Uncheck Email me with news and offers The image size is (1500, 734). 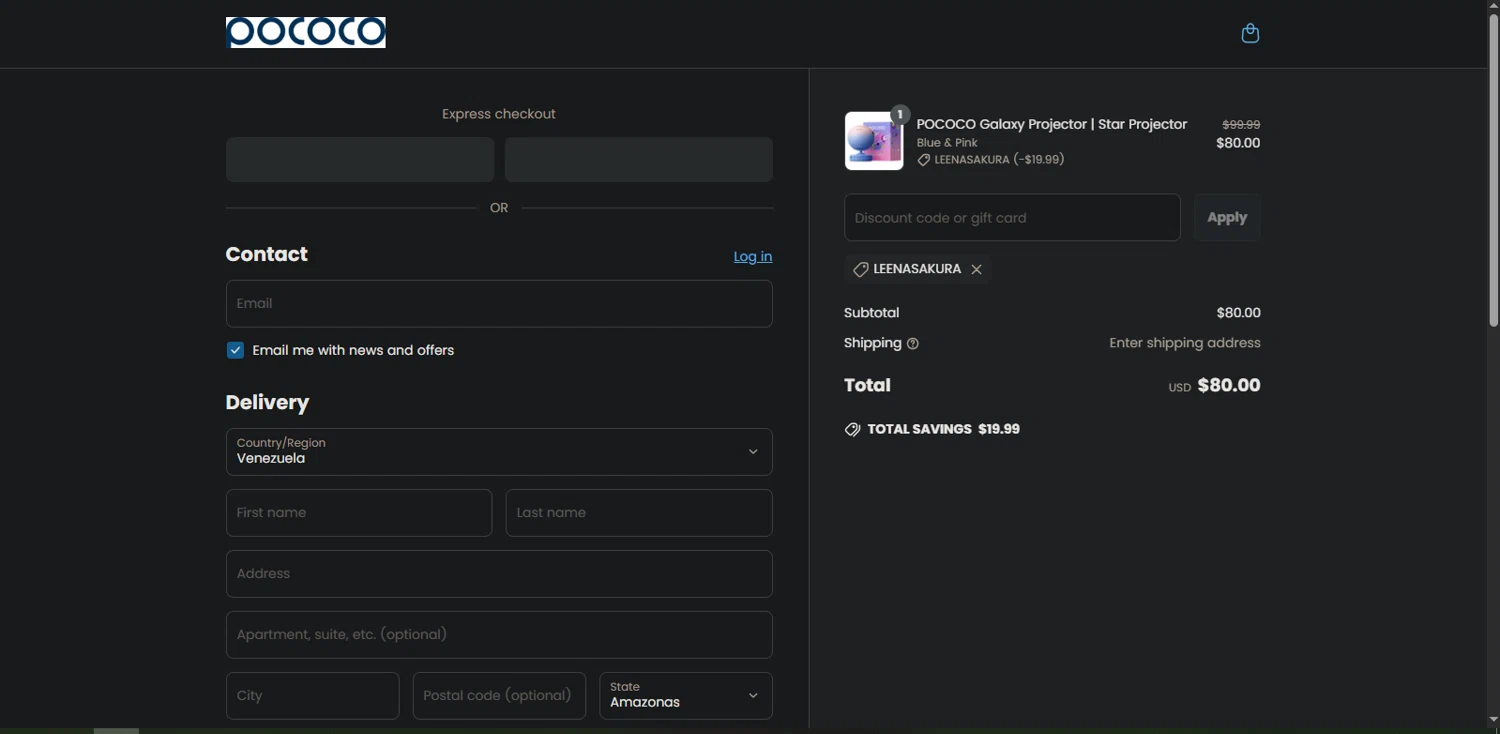point(235,350)
